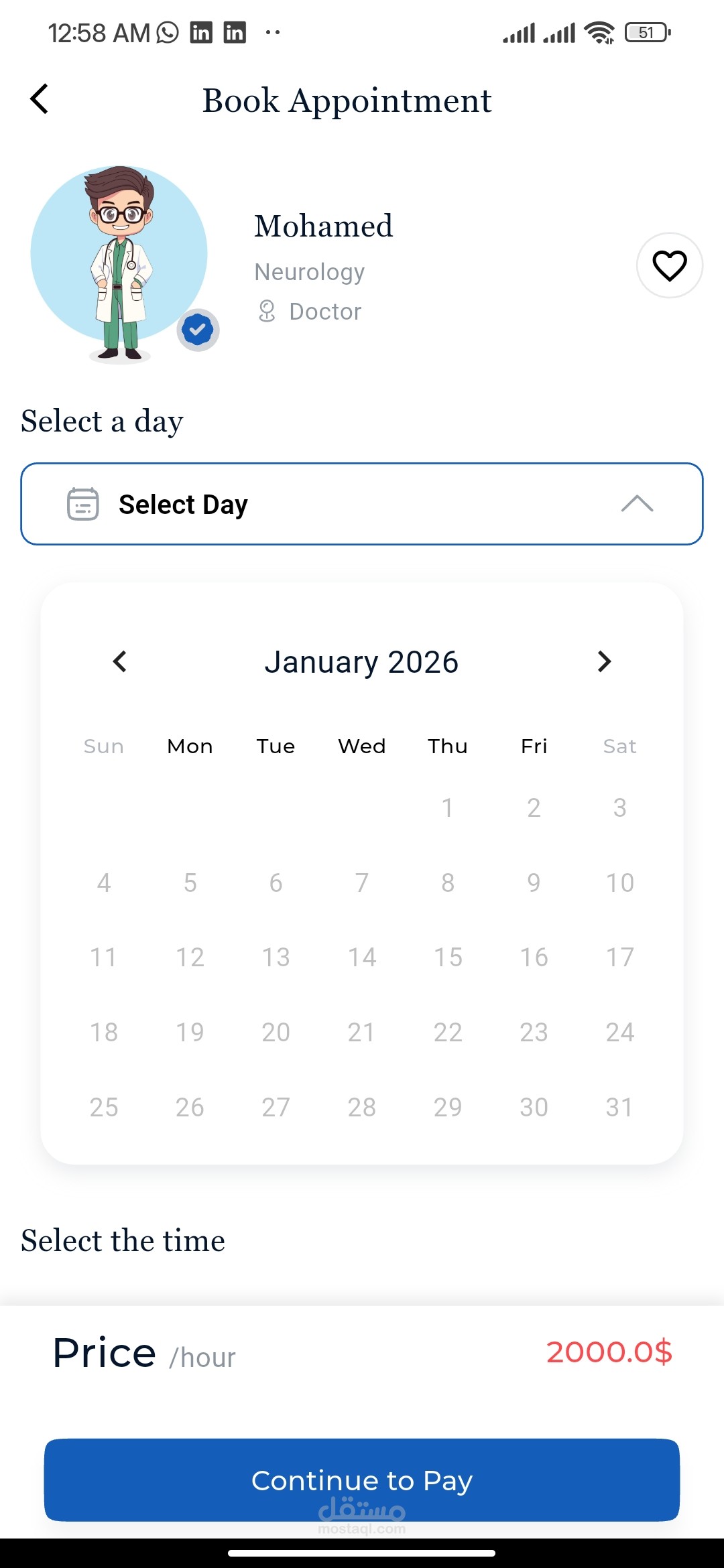This screenshot has width=724, height=1568.
Task: Open the Select Day dropdown field
Action: [362, 504]
